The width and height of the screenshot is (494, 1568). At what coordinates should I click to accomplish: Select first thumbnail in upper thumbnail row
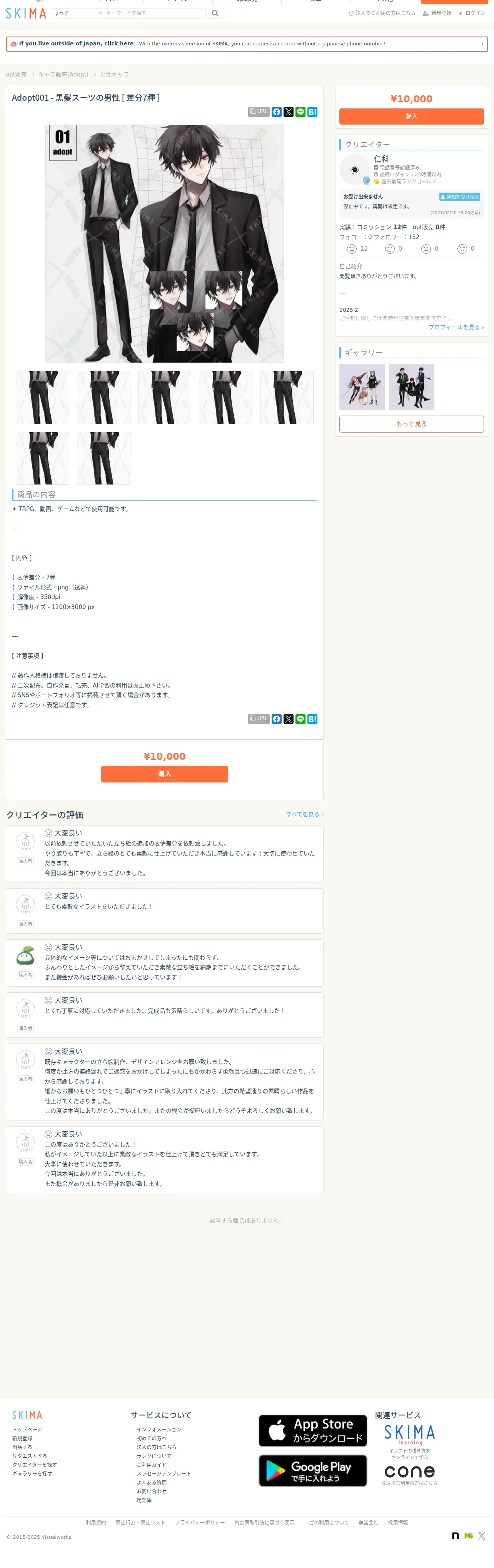click(x=43, y=398)
